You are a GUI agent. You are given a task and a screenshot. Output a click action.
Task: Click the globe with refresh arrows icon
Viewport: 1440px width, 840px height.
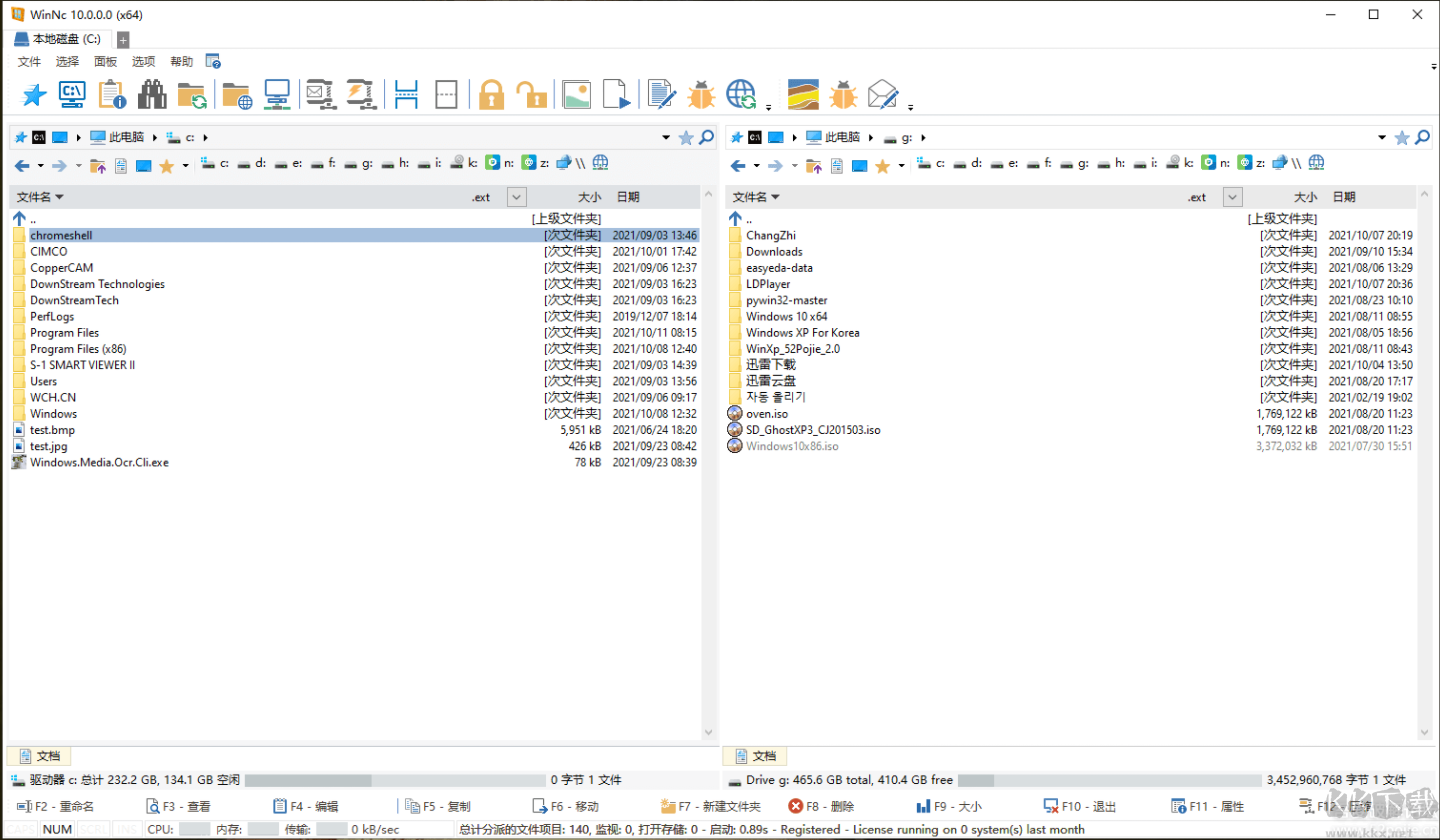tap(741, 95)
